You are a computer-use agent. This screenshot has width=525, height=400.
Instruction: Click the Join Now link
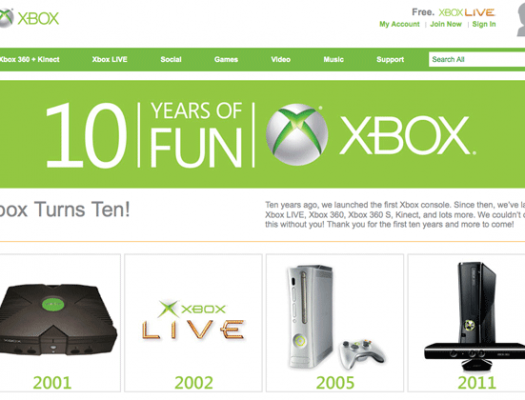446,24
